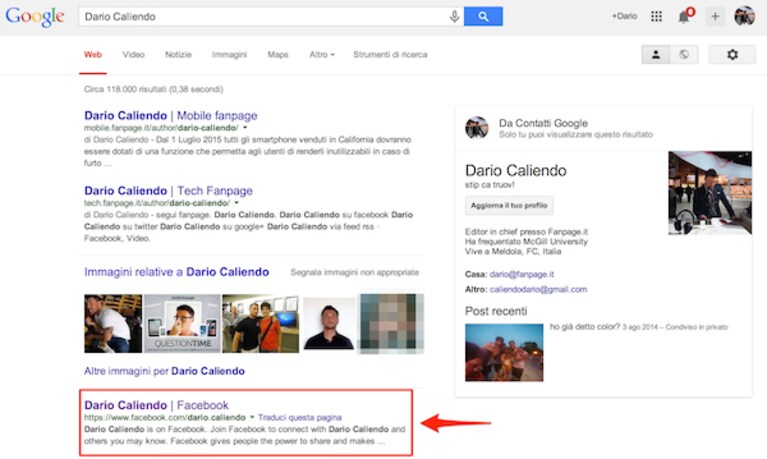
Task: Expand the Altro dropdown menu
Action: (322, 55)
